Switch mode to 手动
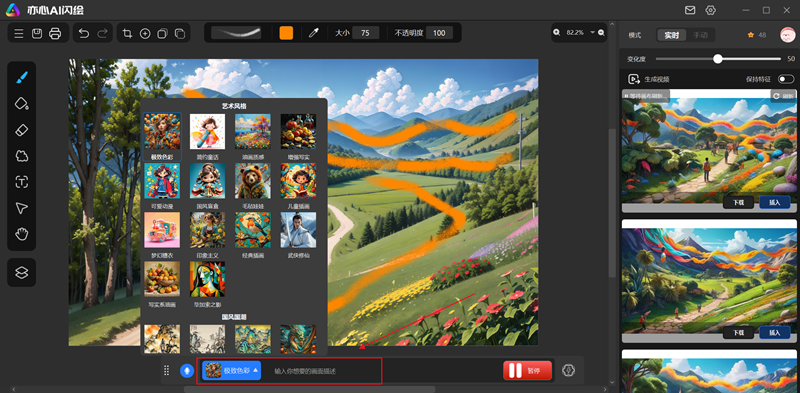 coord(700,35)
